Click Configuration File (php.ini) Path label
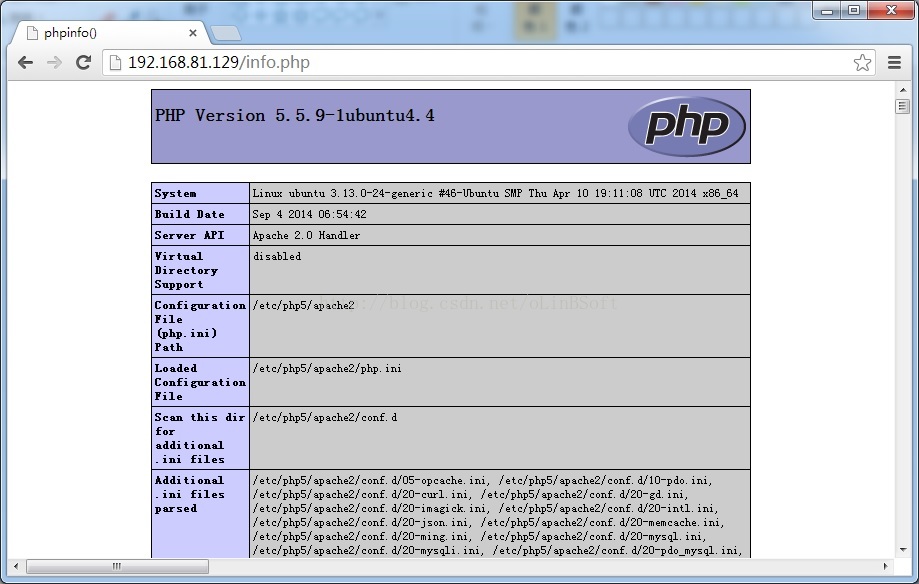Screen dimensions: 919x584 (200, 326)
